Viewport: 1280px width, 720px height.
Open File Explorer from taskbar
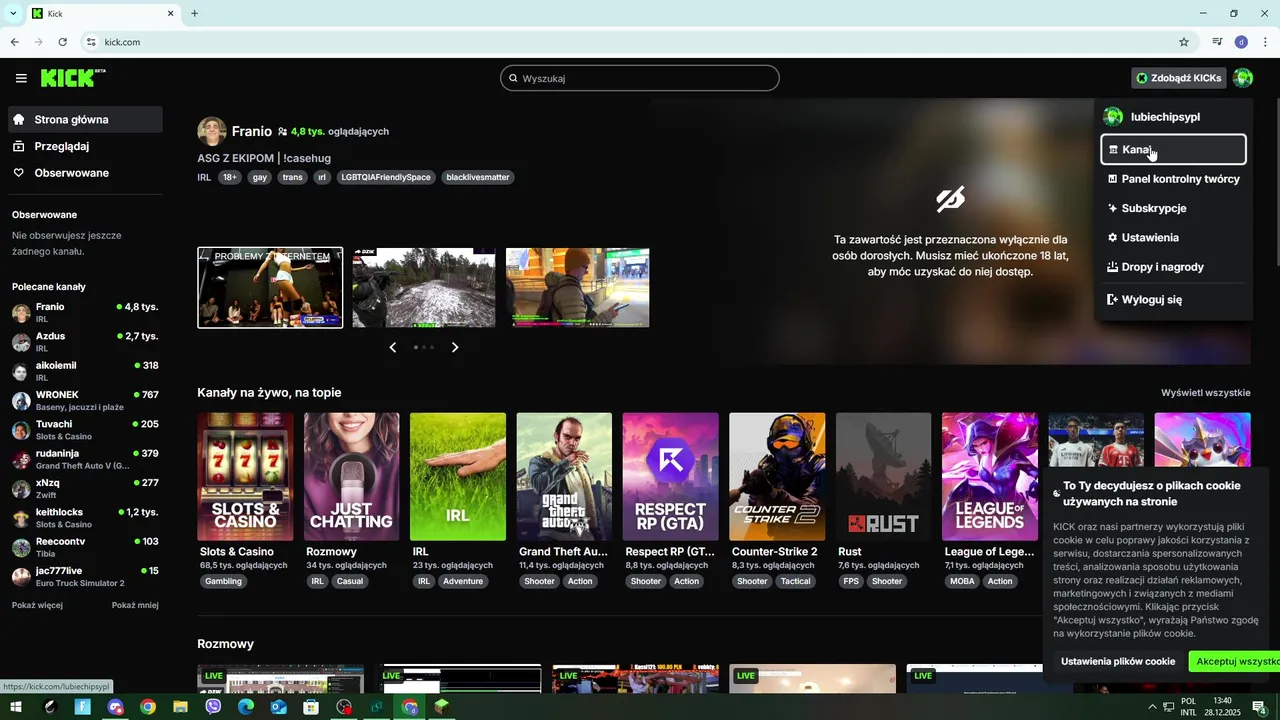coord(180,707)
